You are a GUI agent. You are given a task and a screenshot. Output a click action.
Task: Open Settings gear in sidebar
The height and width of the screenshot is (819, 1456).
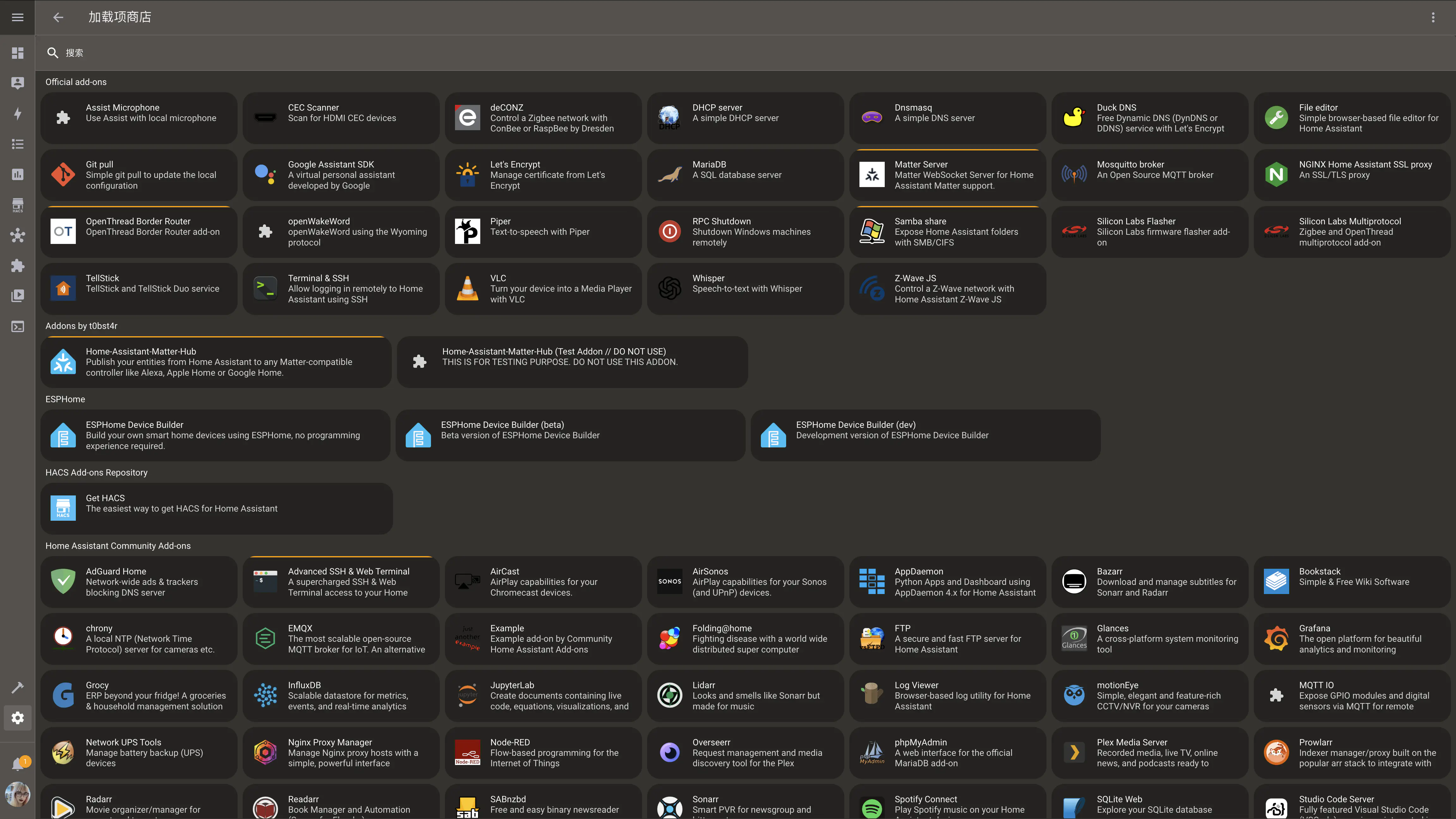17,718
